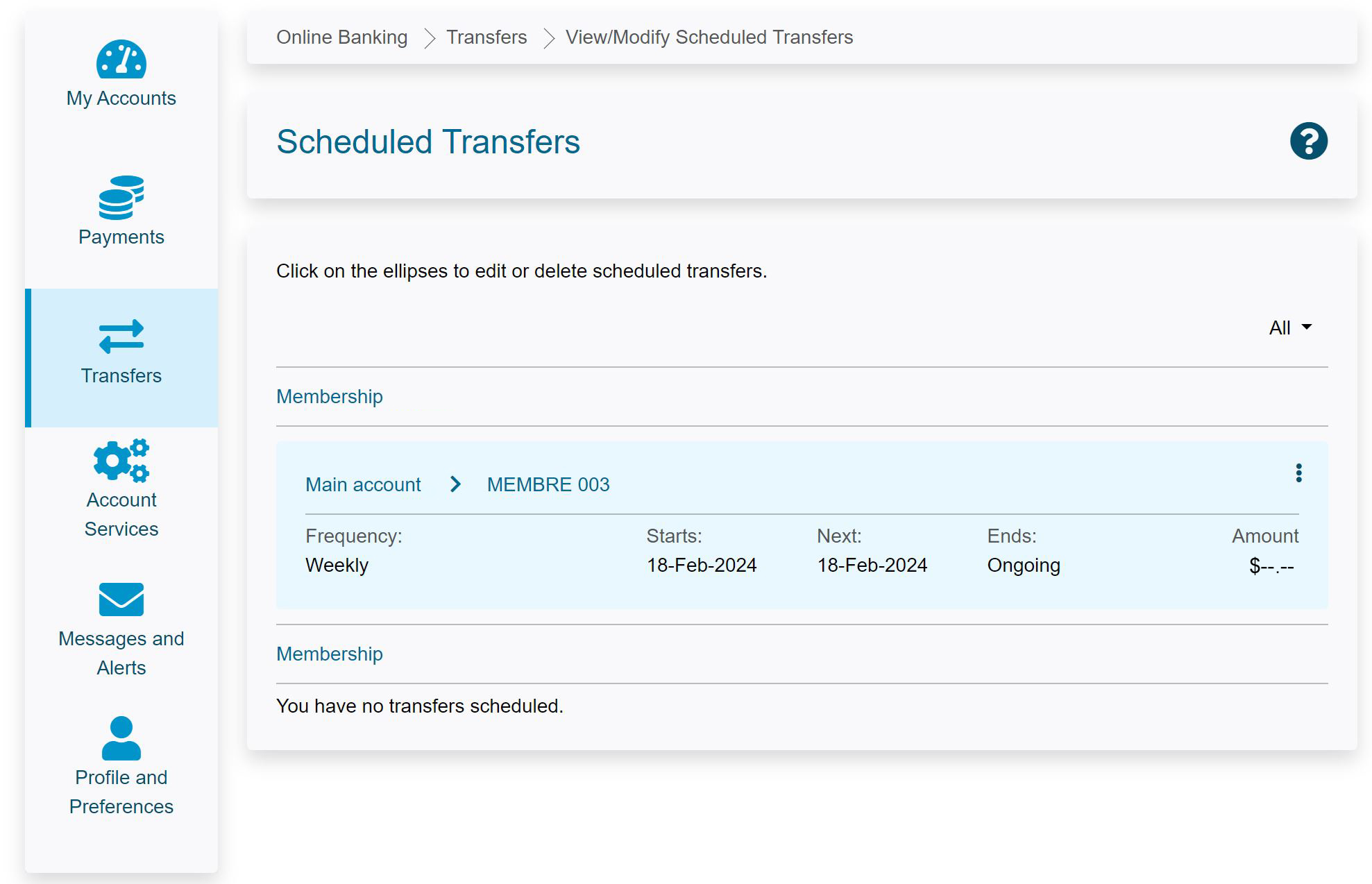Click the ellipsis on the scheduled transfer

(1298, 473)
